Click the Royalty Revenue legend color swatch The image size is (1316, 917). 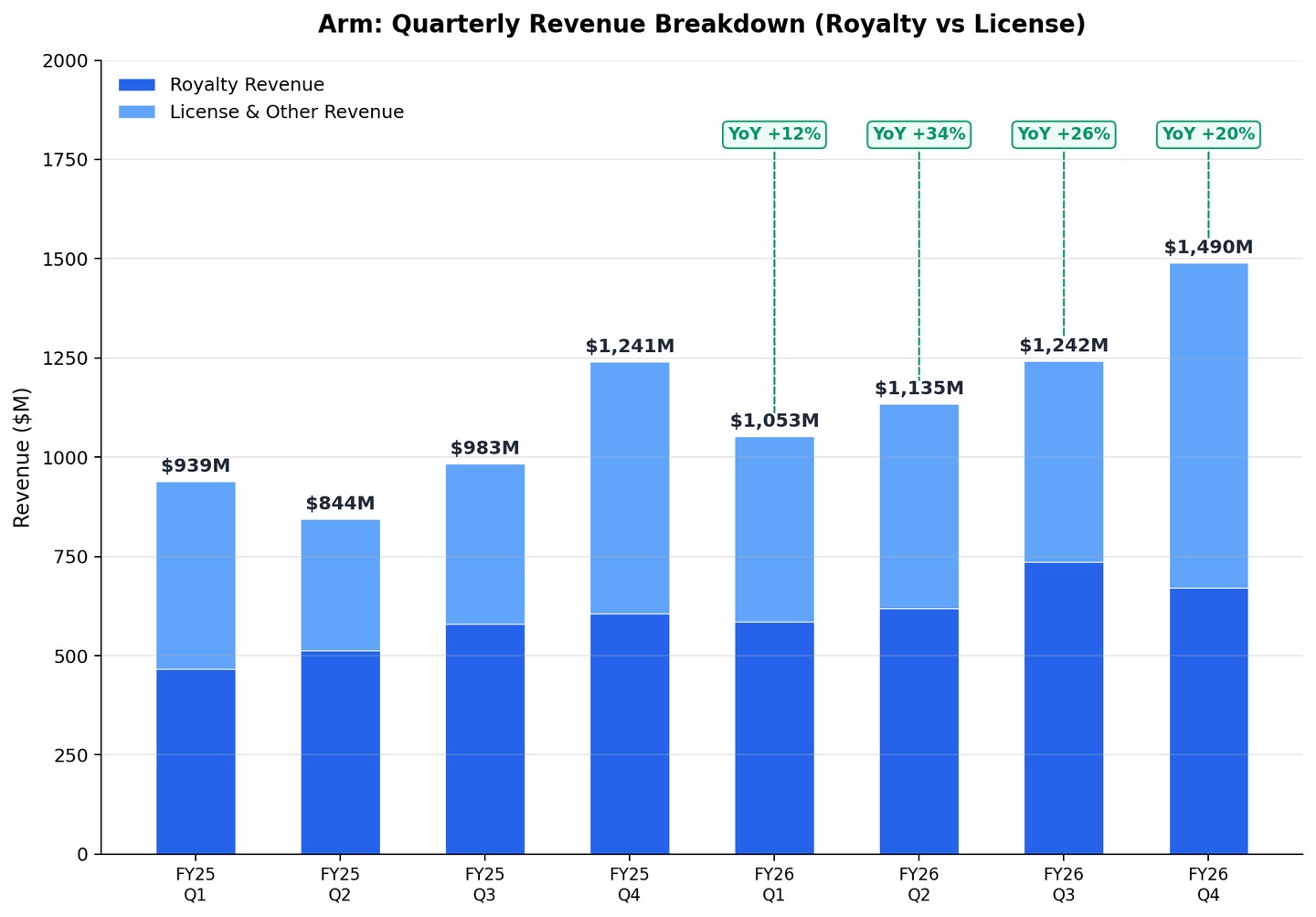pos(137,85)
